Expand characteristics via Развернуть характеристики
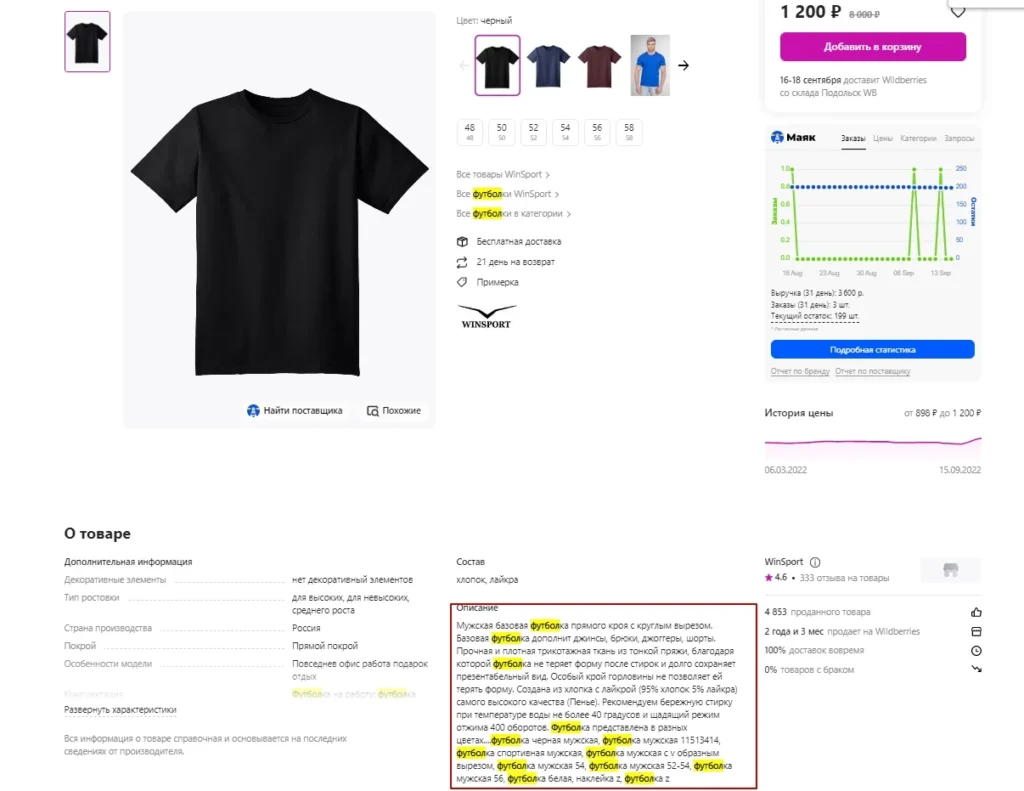 120,710
